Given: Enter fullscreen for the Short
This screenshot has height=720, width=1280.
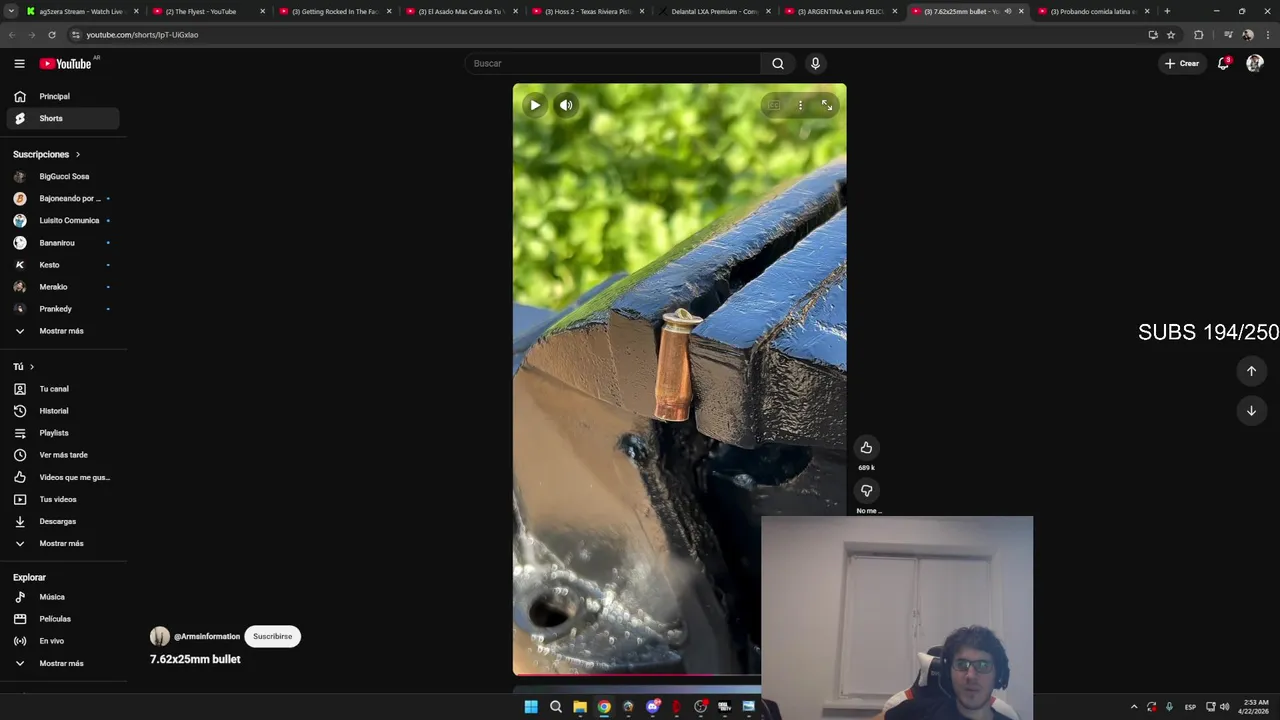Looking at the screenshot, I should pos(827,105).
